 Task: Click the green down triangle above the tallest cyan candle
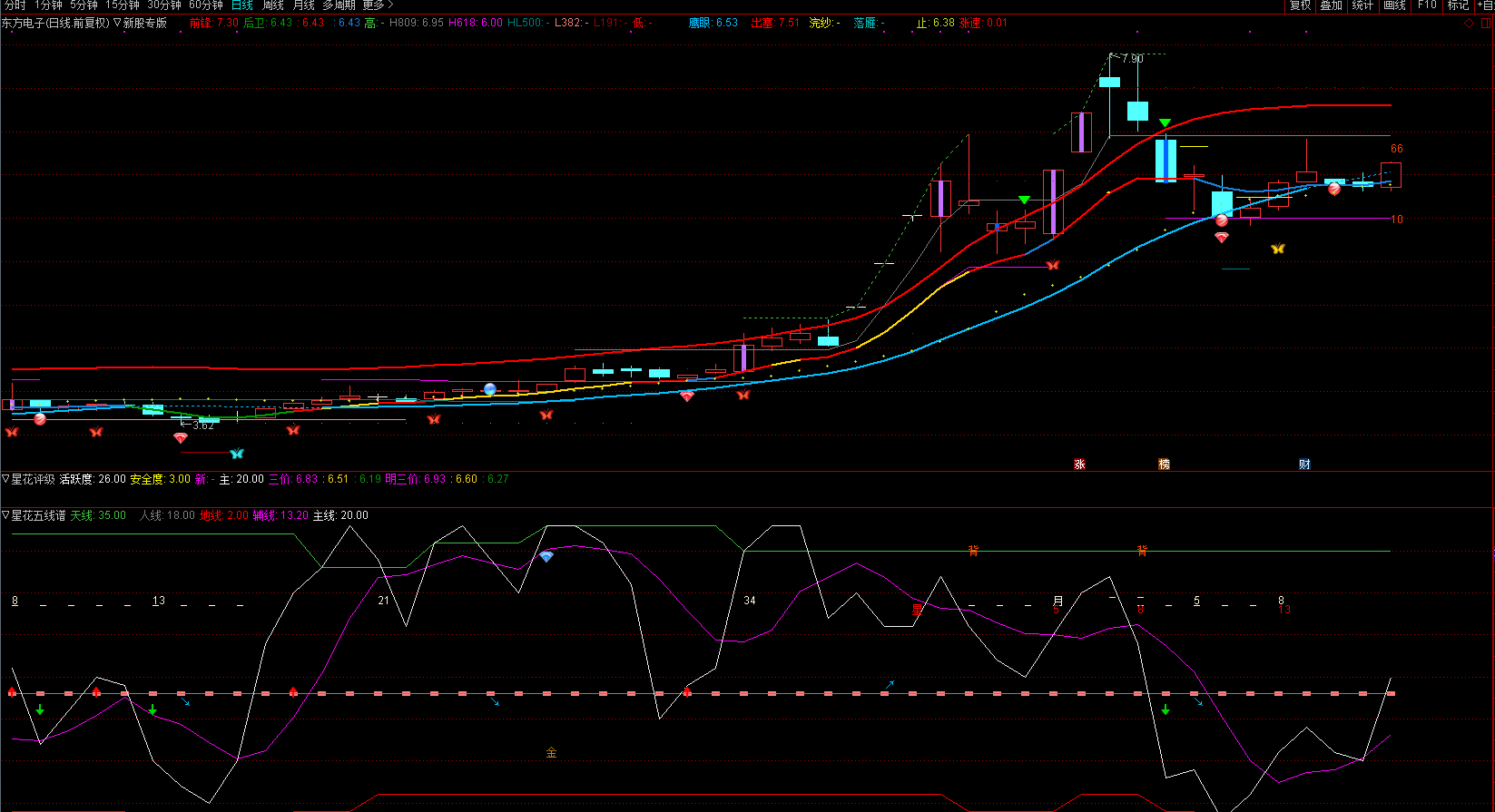[1165, 122]
